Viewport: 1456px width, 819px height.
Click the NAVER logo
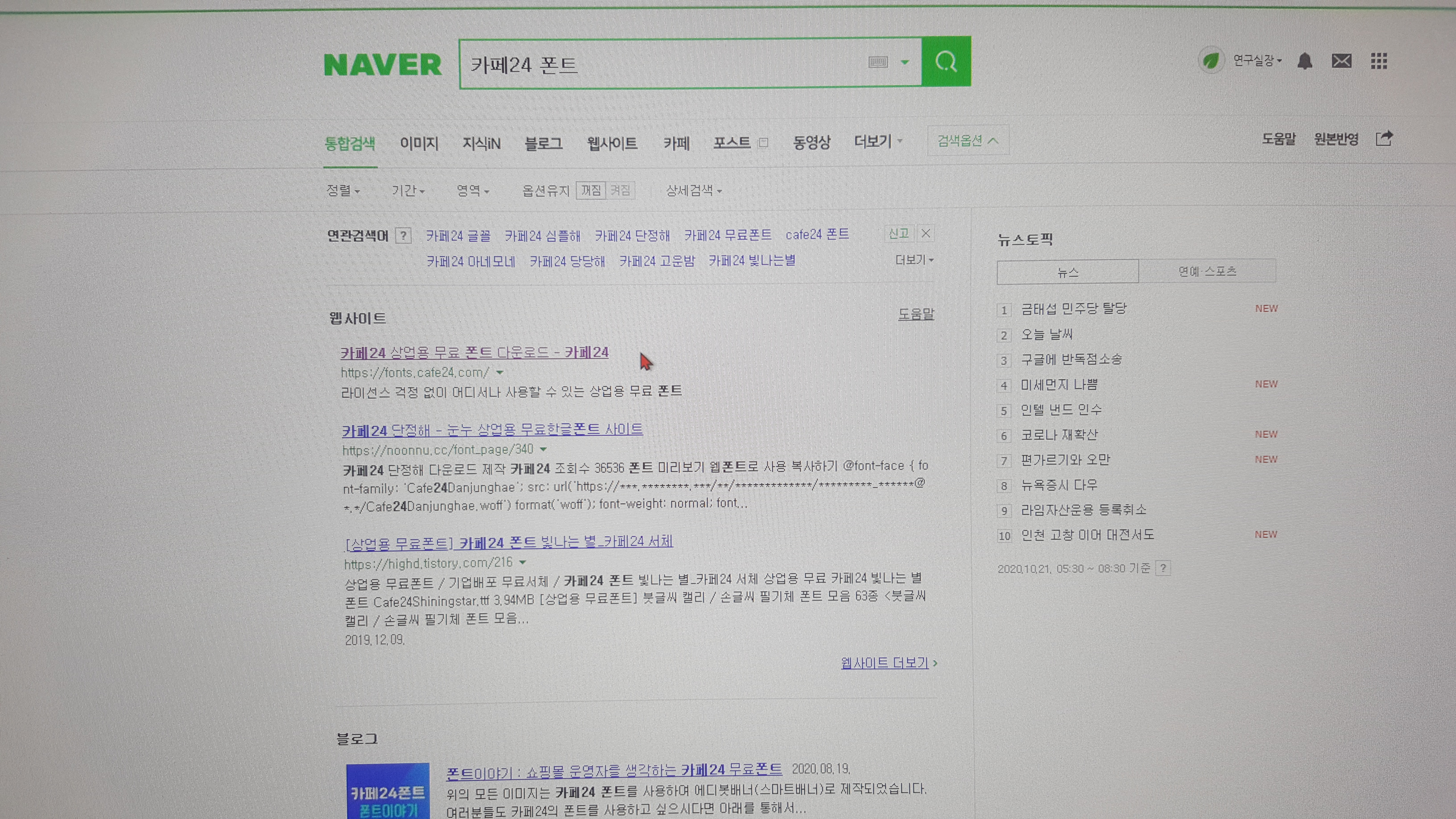tap(383, 63)
